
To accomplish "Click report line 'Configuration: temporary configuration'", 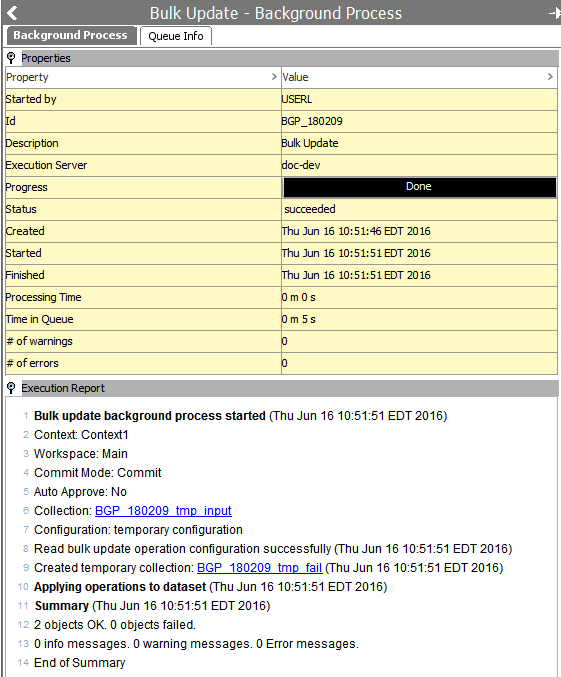I will 138,530.
